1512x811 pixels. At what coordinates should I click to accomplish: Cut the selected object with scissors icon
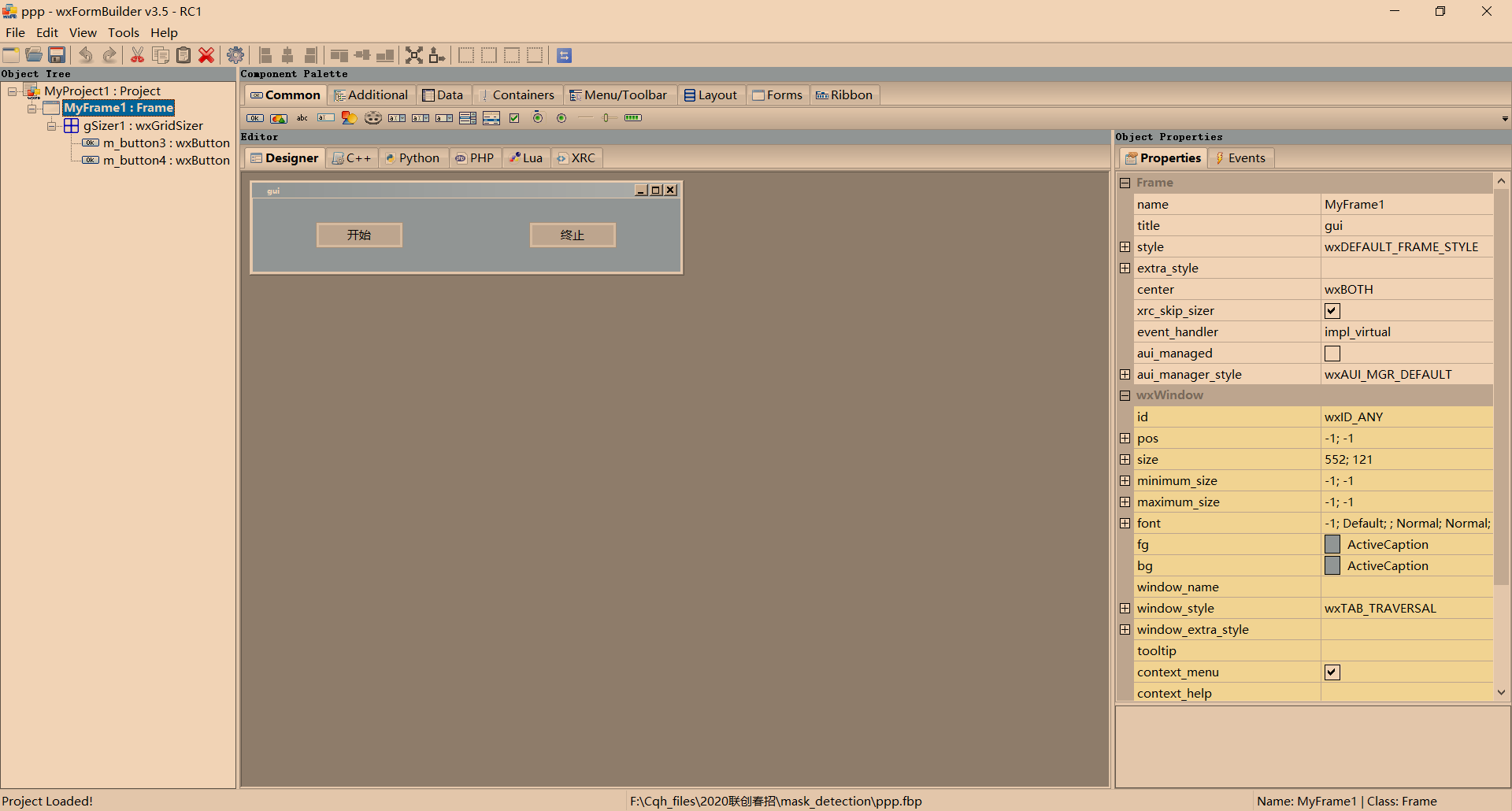coord(137,55)
